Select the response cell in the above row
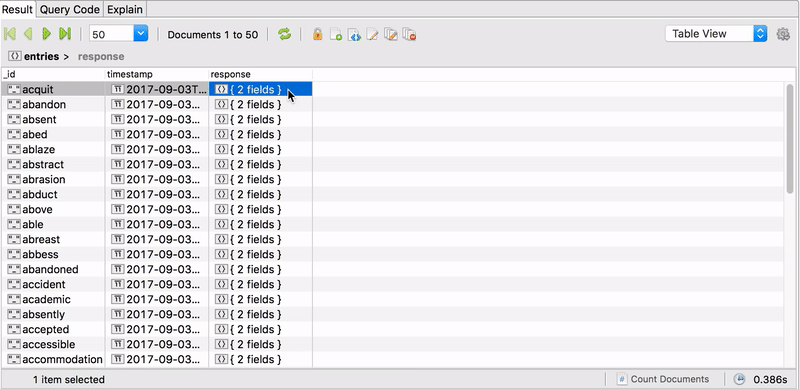The image size is (800, 389). coord(261,209)
